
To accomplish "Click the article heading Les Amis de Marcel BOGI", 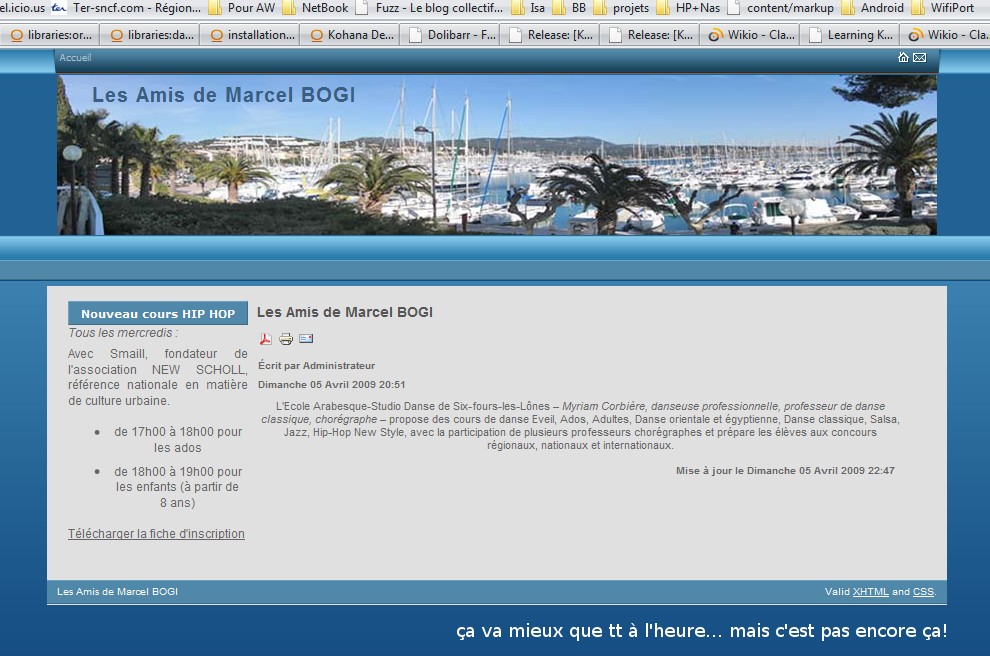I will tap(345, 312).
